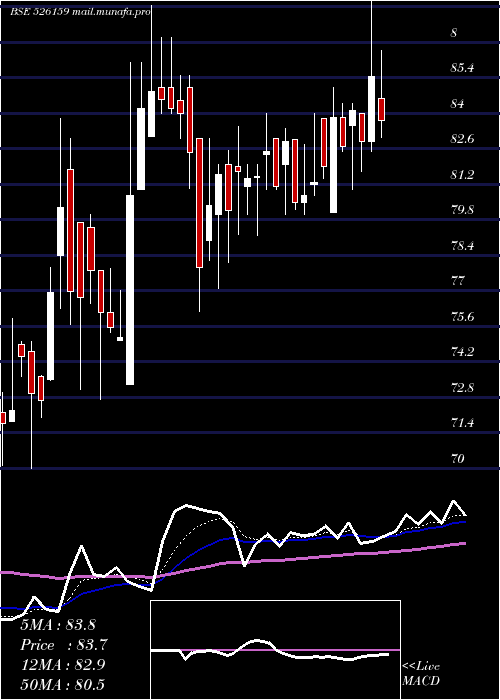
Task: Click the 84 price axis label
Action: pos(457,104)
